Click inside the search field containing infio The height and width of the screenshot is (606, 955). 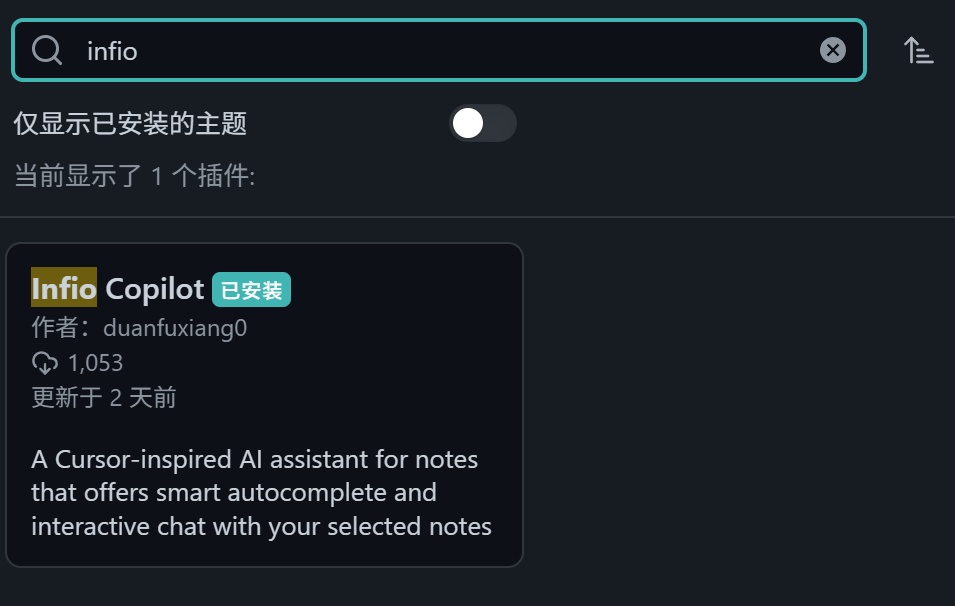pos(439,50)
